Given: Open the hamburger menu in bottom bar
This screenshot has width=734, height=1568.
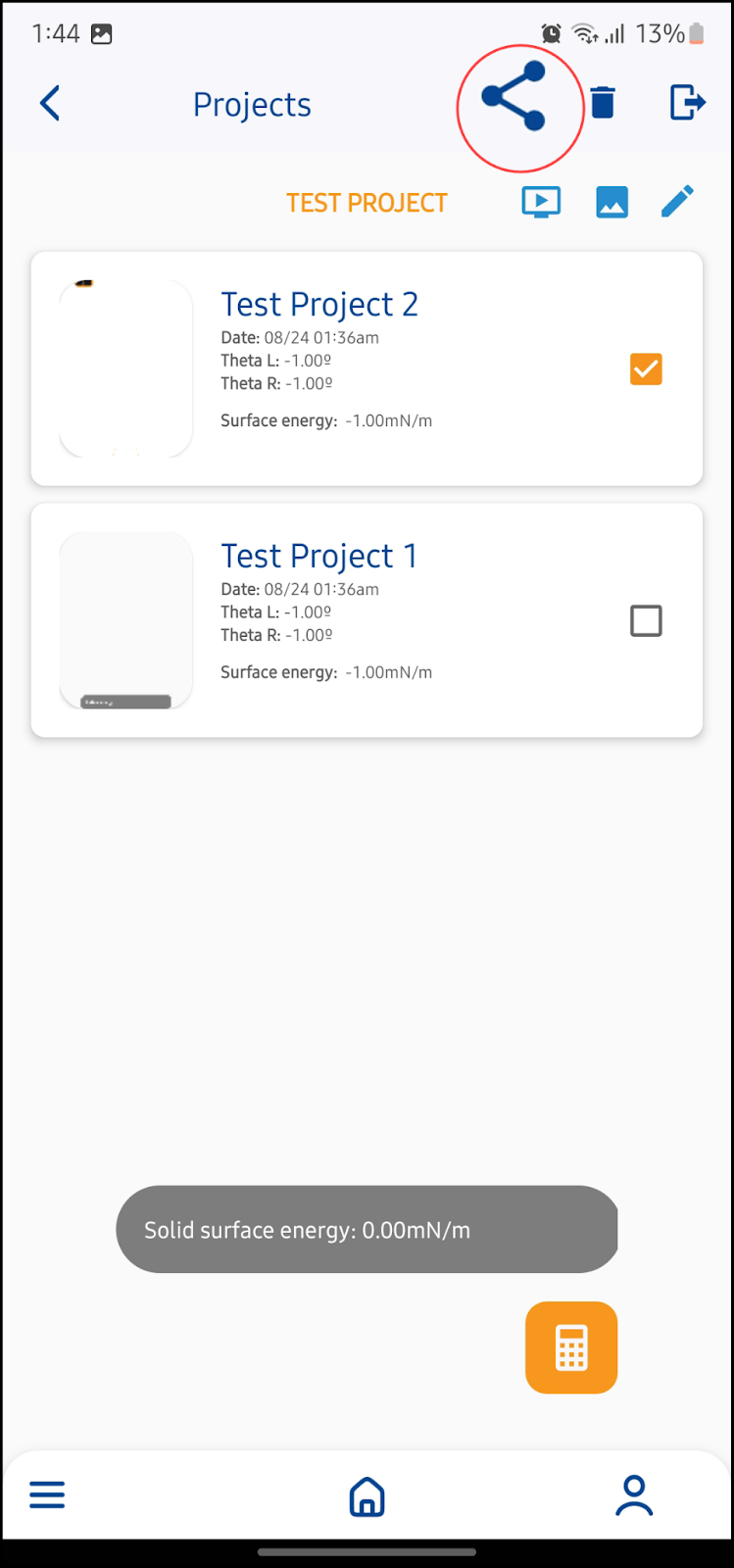Looking at the screenshot, I should click(47, 1495).
